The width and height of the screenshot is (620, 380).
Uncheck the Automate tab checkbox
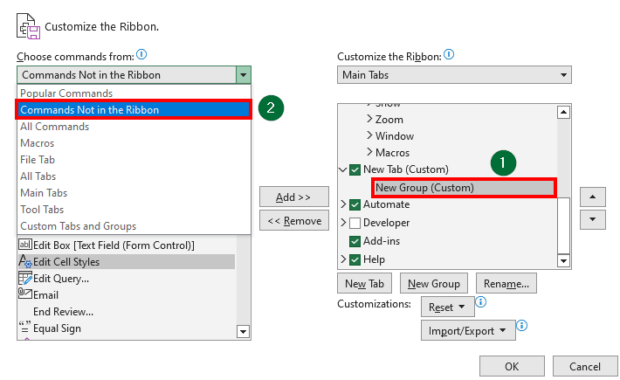pyautogui.click(x=355, y=205)
